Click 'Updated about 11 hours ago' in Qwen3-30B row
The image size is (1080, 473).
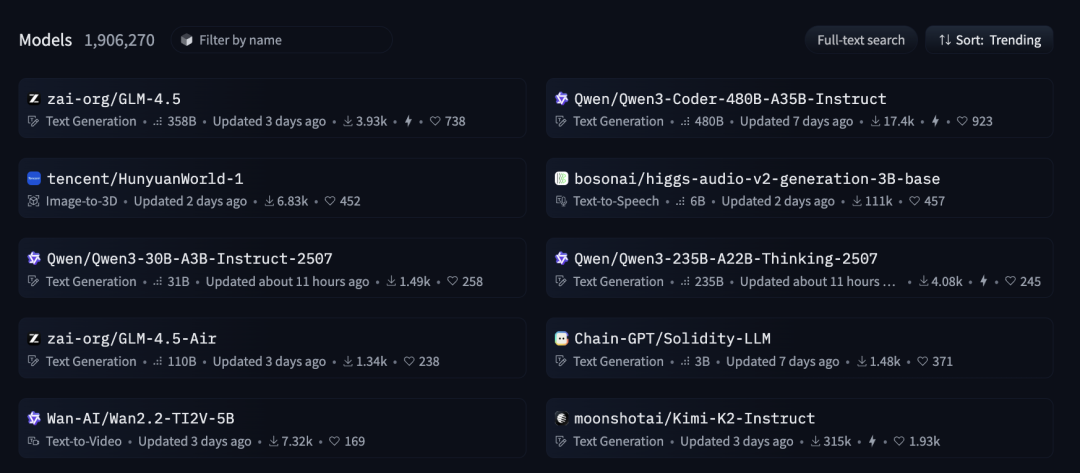tap(287, 281)
